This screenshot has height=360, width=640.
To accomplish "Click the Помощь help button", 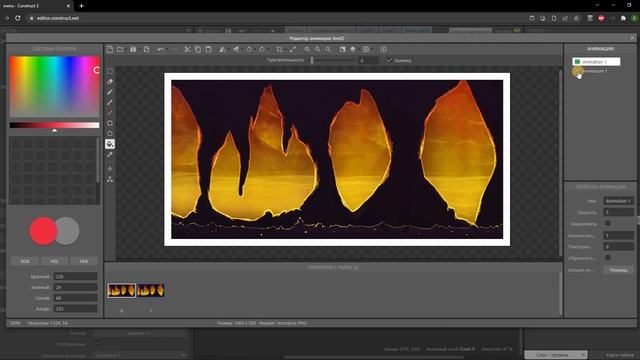I will point(618,270).
